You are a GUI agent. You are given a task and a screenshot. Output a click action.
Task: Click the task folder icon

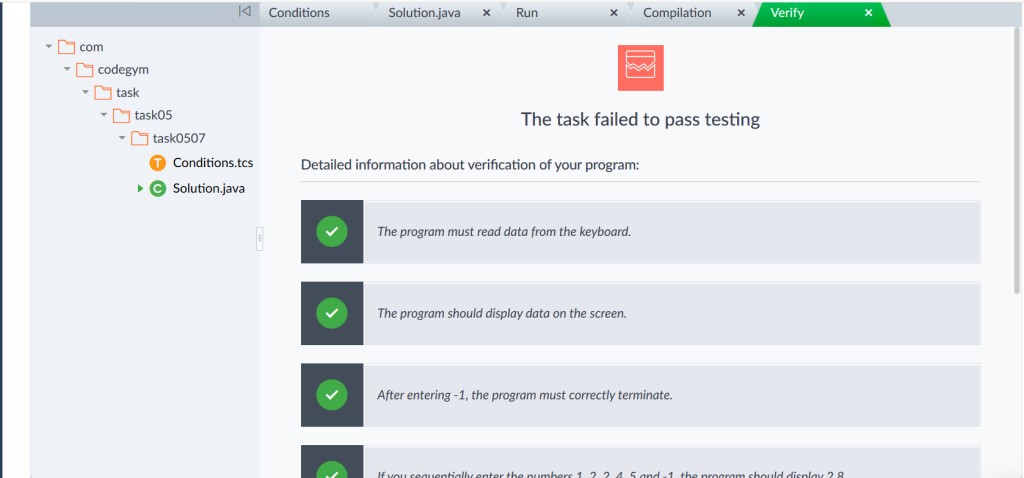[x=103, y=92]
